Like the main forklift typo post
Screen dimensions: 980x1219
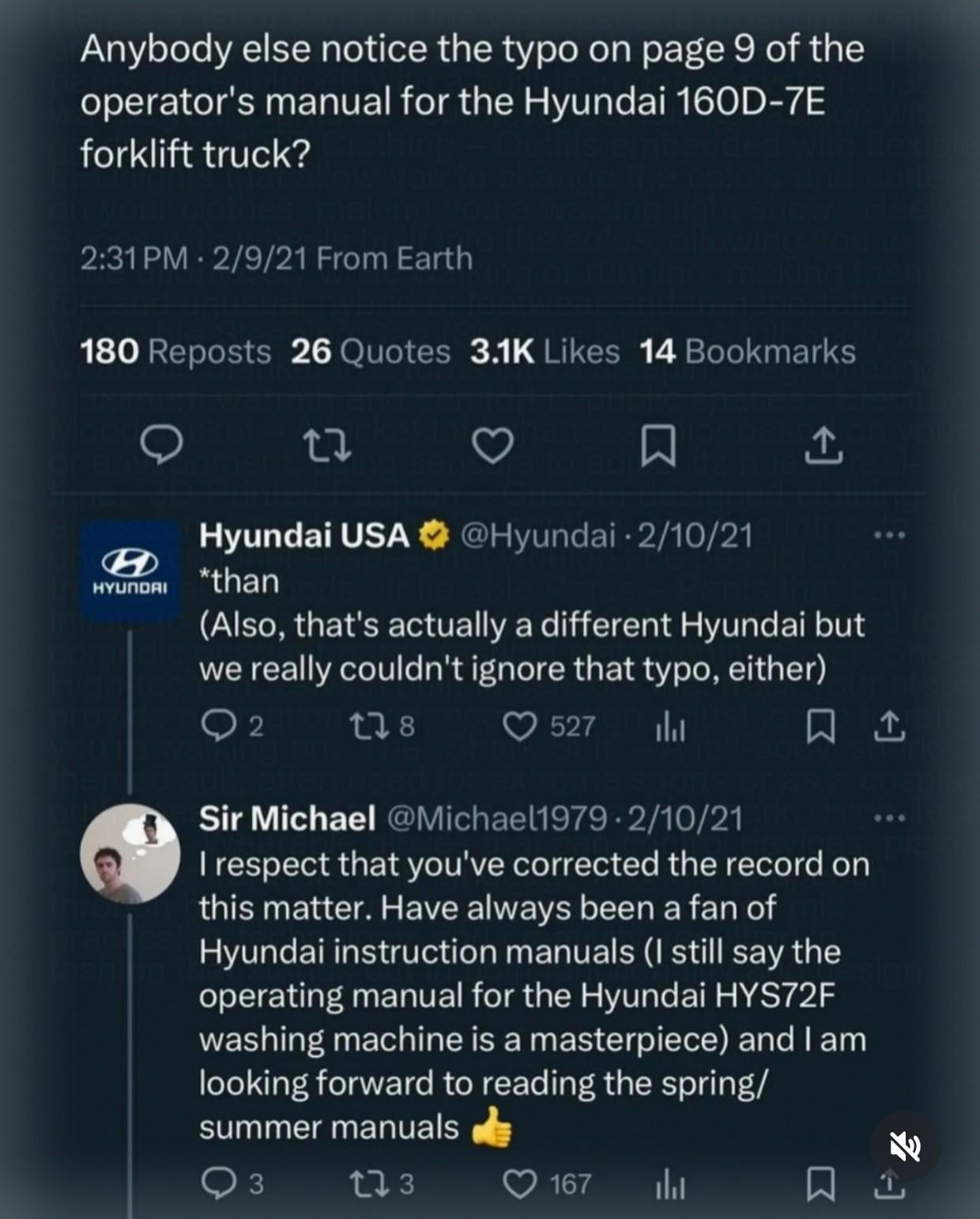coord(492,445)
